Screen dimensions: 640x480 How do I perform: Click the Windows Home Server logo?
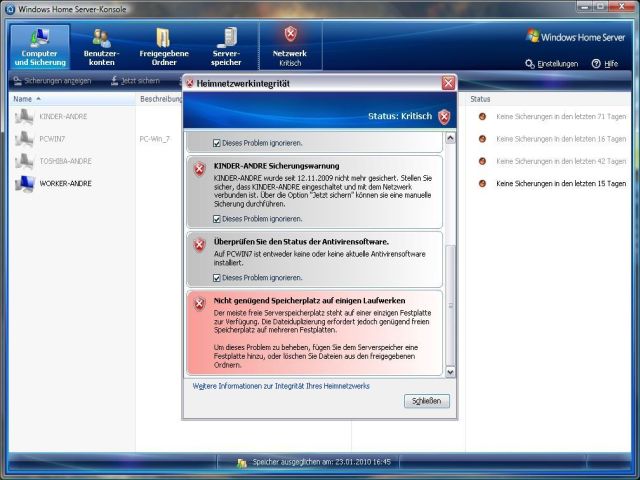pos(576,37)
